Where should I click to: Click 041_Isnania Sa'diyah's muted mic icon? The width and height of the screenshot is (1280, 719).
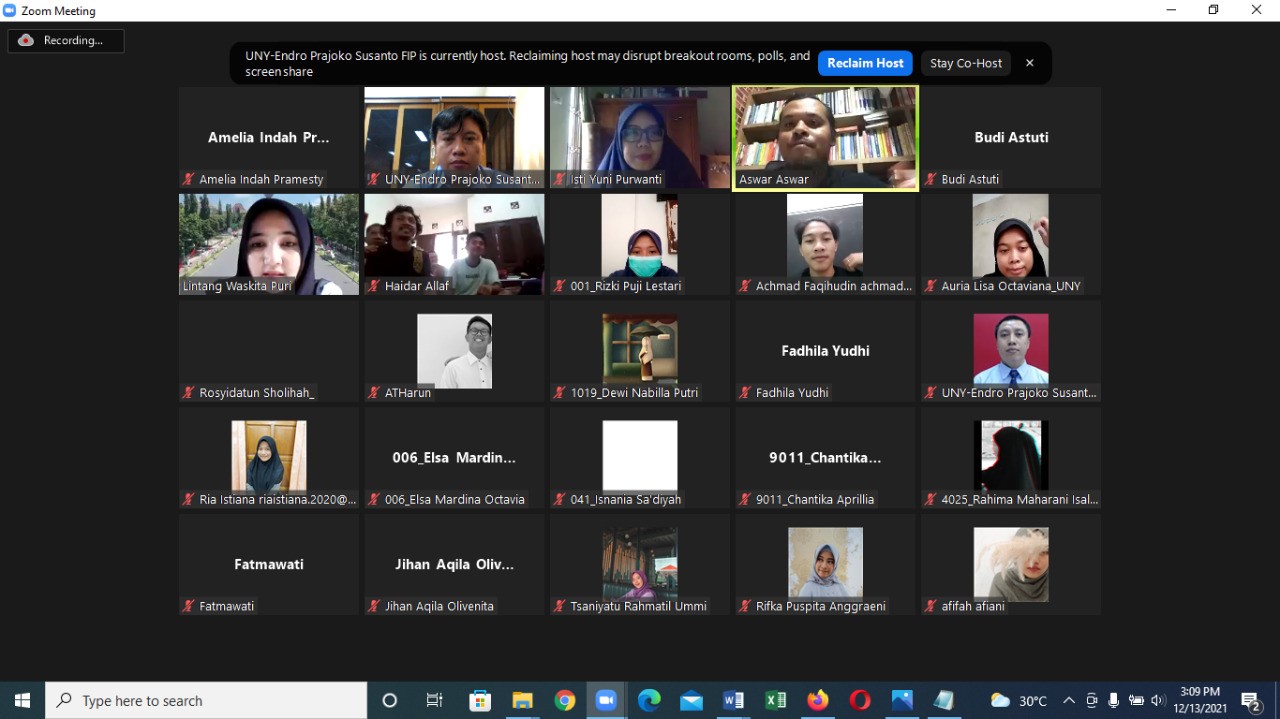point(559,499)
